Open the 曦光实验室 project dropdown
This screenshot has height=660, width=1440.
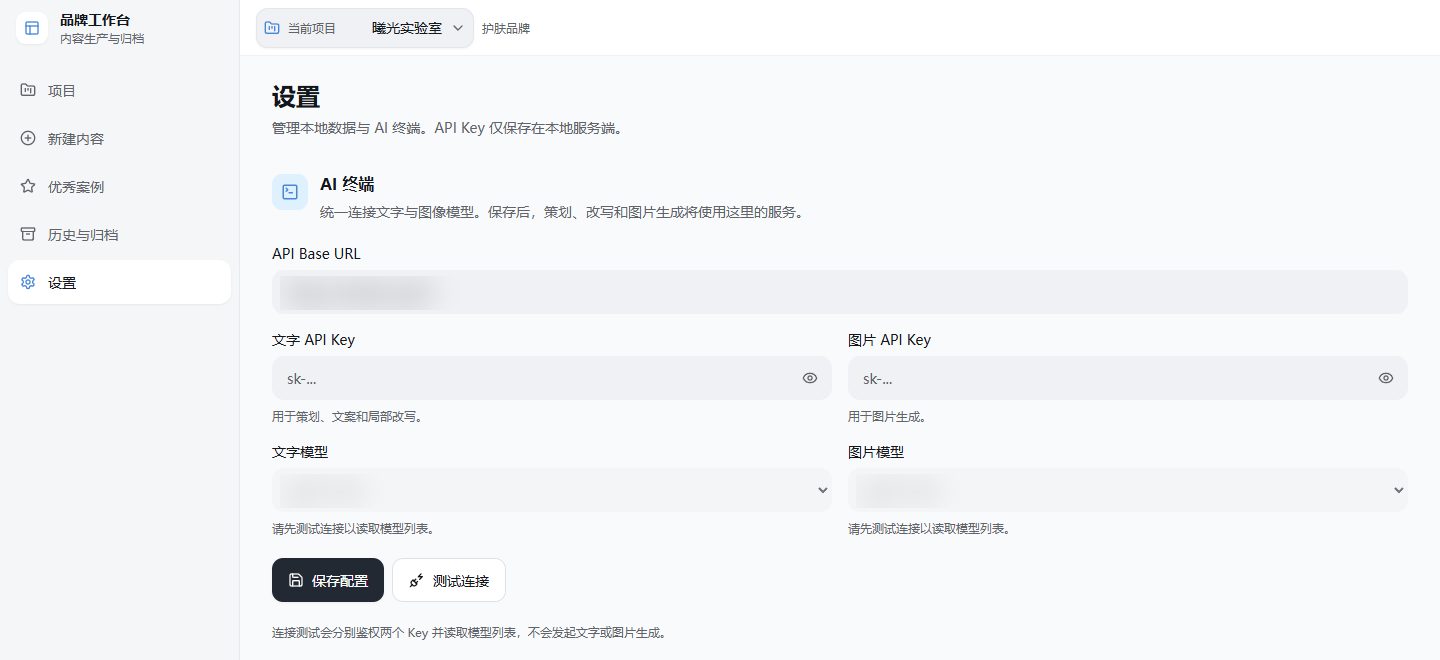tap(365, 28)
